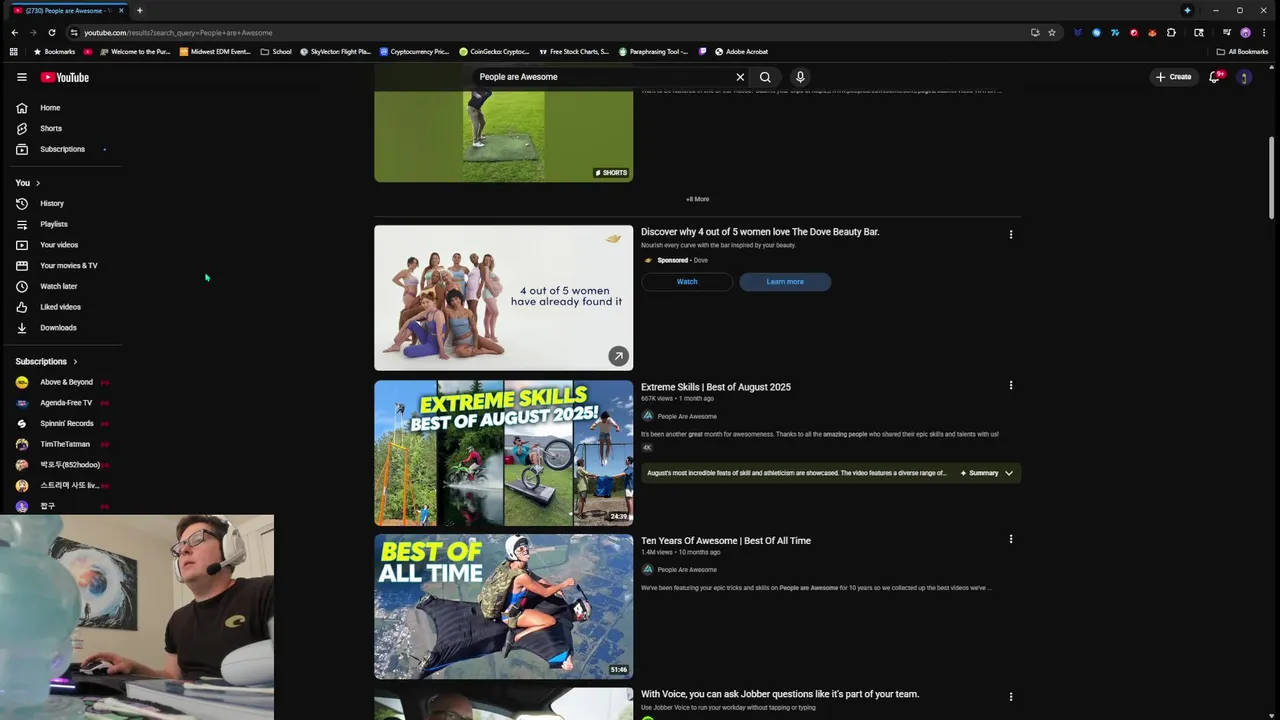Open the Midwest EDM Events bookmark

click(215, 52)
